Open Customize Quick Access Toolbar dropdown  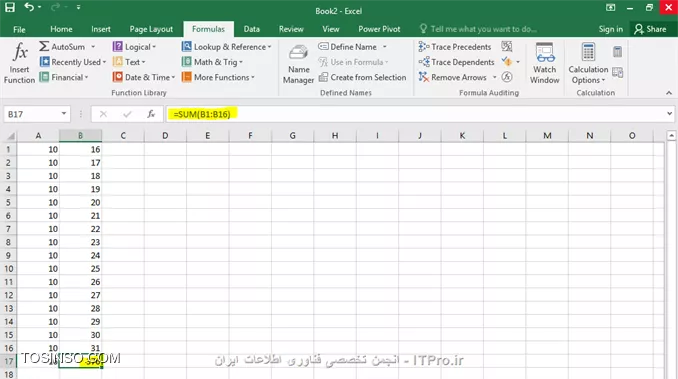pos(78,7)
